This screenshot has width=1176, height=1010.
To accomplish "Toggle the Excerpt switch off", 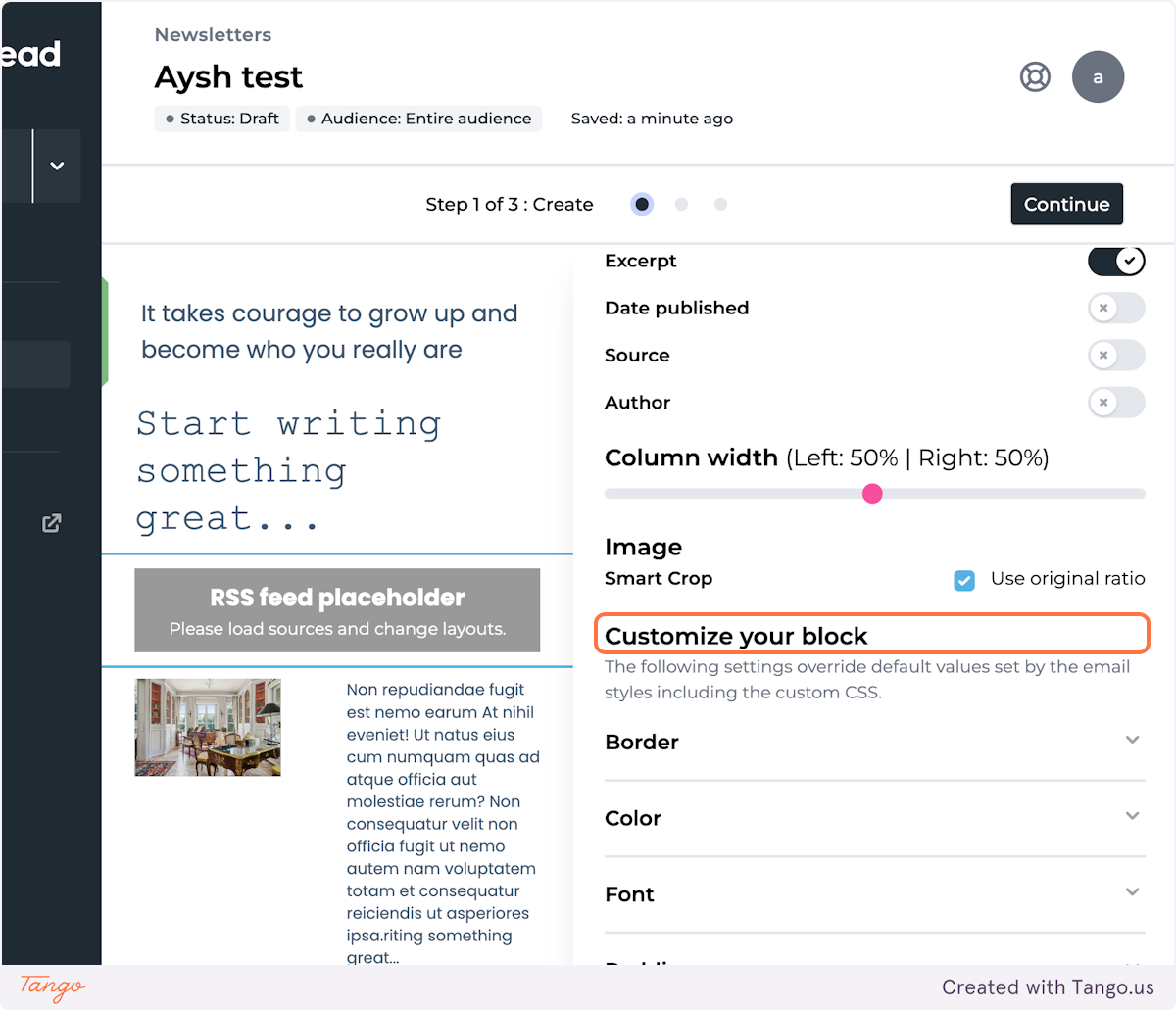I will (1116, 261).
